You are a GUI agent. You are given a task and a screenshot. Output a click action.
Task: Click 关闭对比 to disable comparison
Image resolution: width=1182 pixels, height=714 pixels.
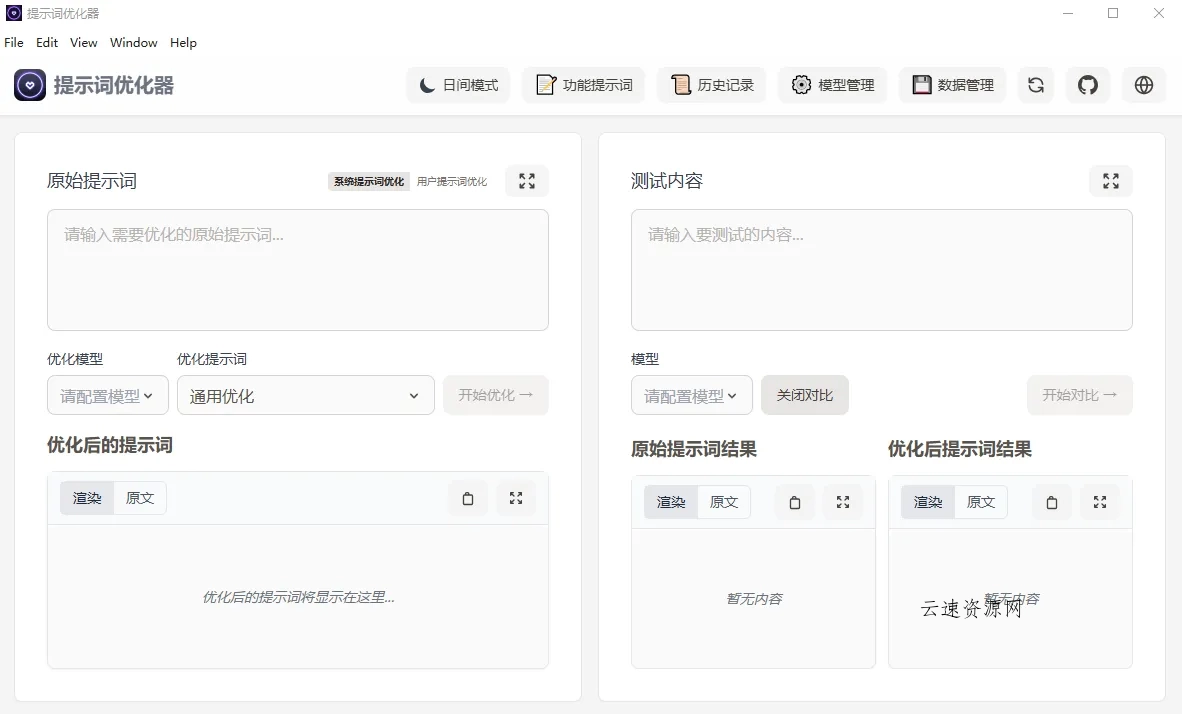[x=805, y=395]
